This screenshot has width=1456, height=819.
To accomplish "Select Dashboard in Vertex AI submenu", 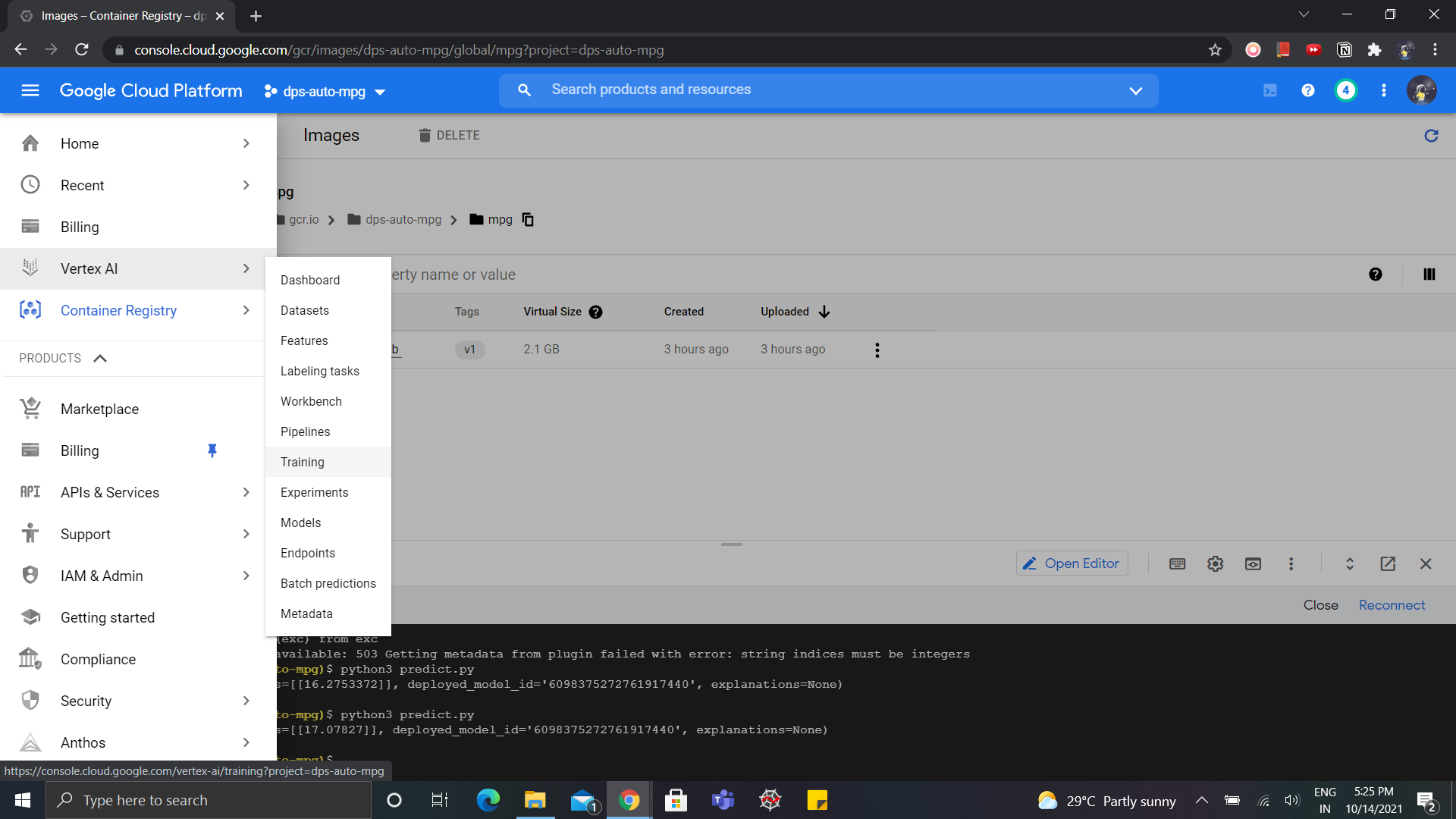I will pos(328,280).
